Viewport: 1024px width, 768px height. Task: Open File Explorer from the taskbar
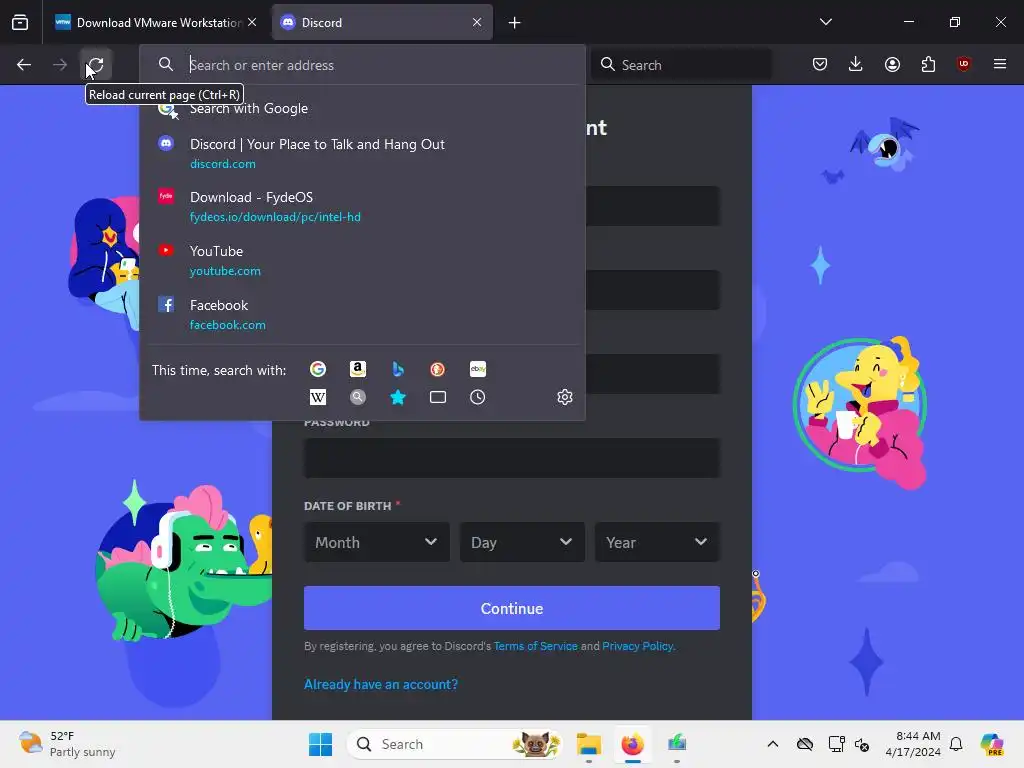point(588,744)
